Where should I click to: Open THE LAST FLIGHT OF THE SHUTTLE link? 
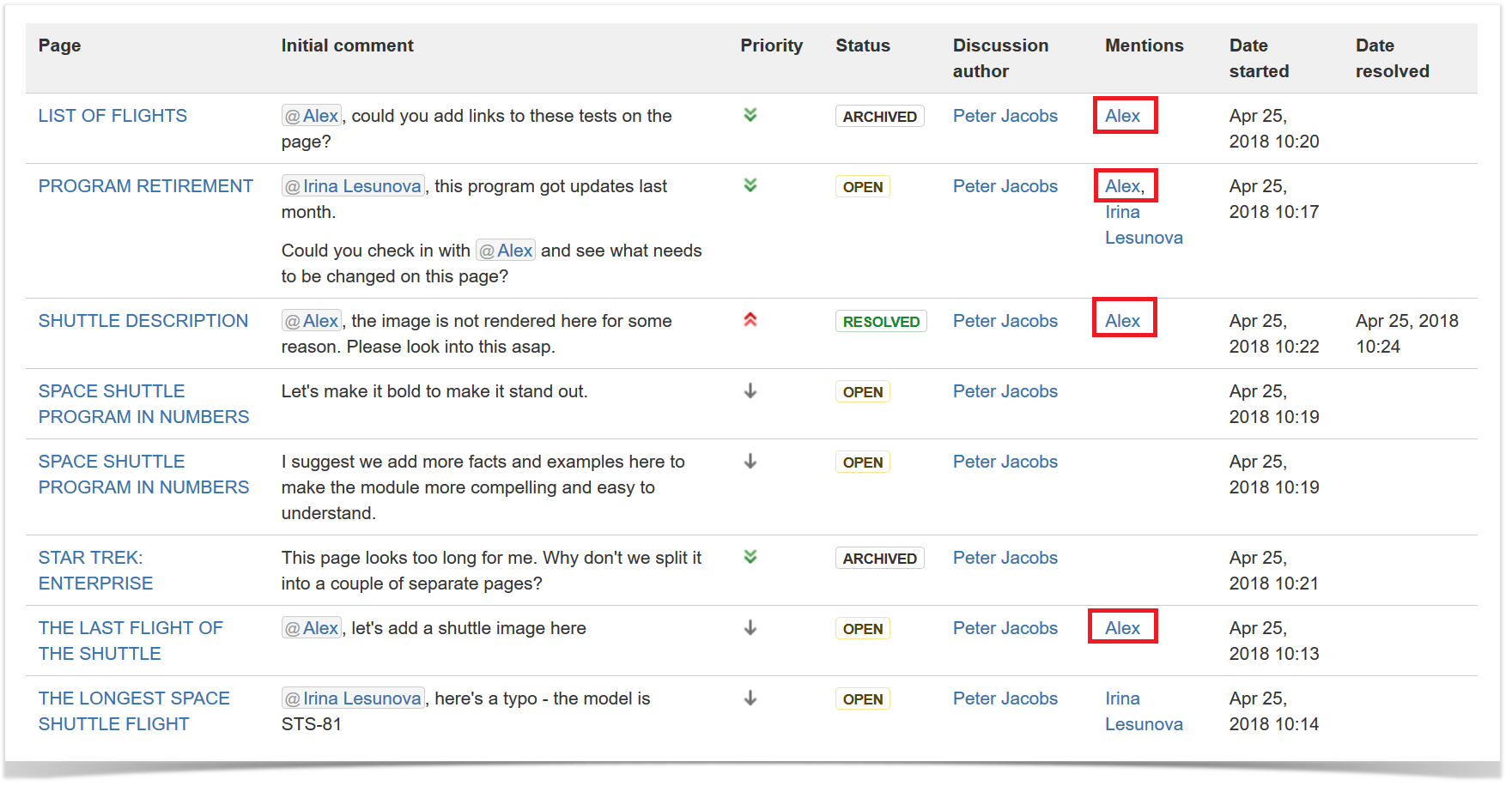(x=131, y=641)
